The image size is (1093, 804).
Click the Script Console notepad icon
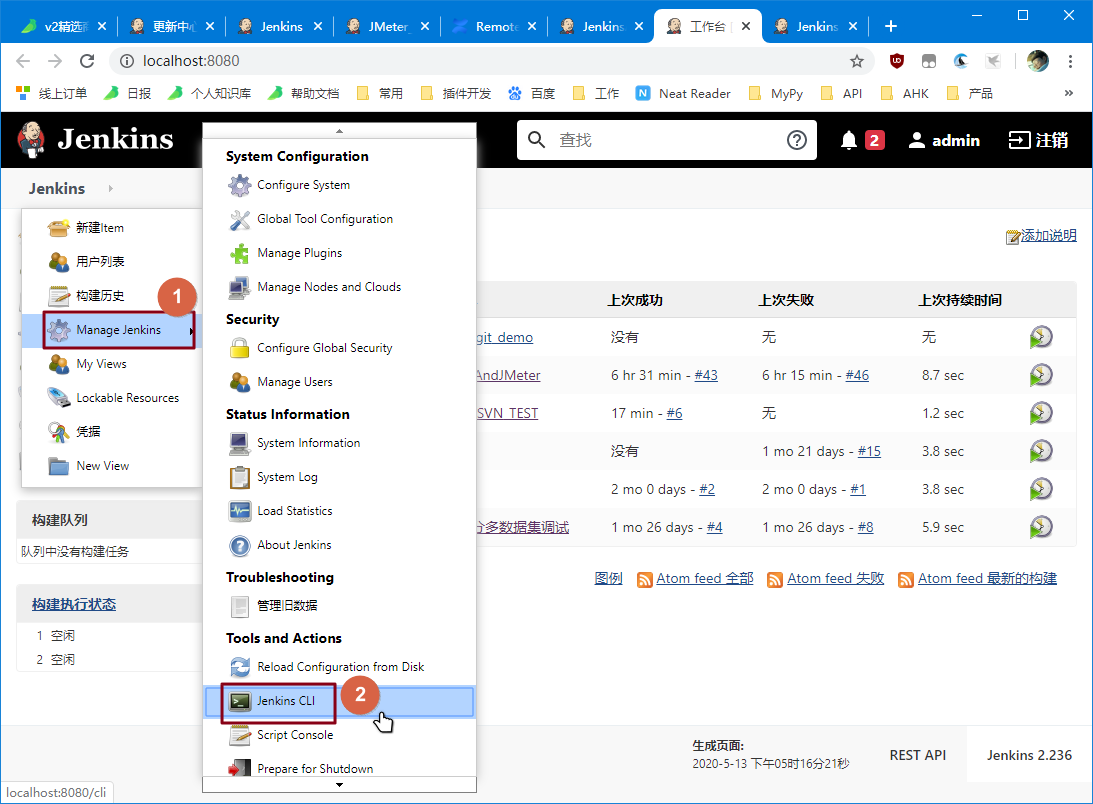pos(240,735)
